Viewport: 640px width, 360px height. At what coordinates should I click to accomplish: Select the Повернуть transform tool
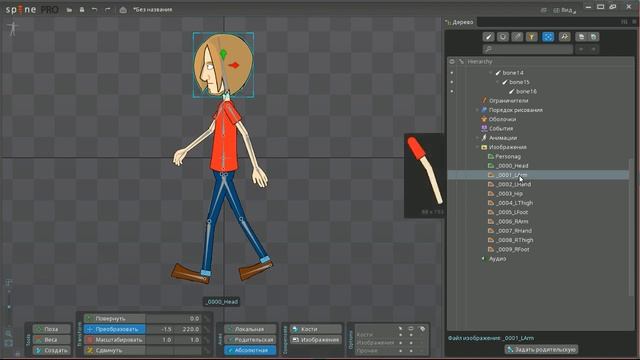114,318
